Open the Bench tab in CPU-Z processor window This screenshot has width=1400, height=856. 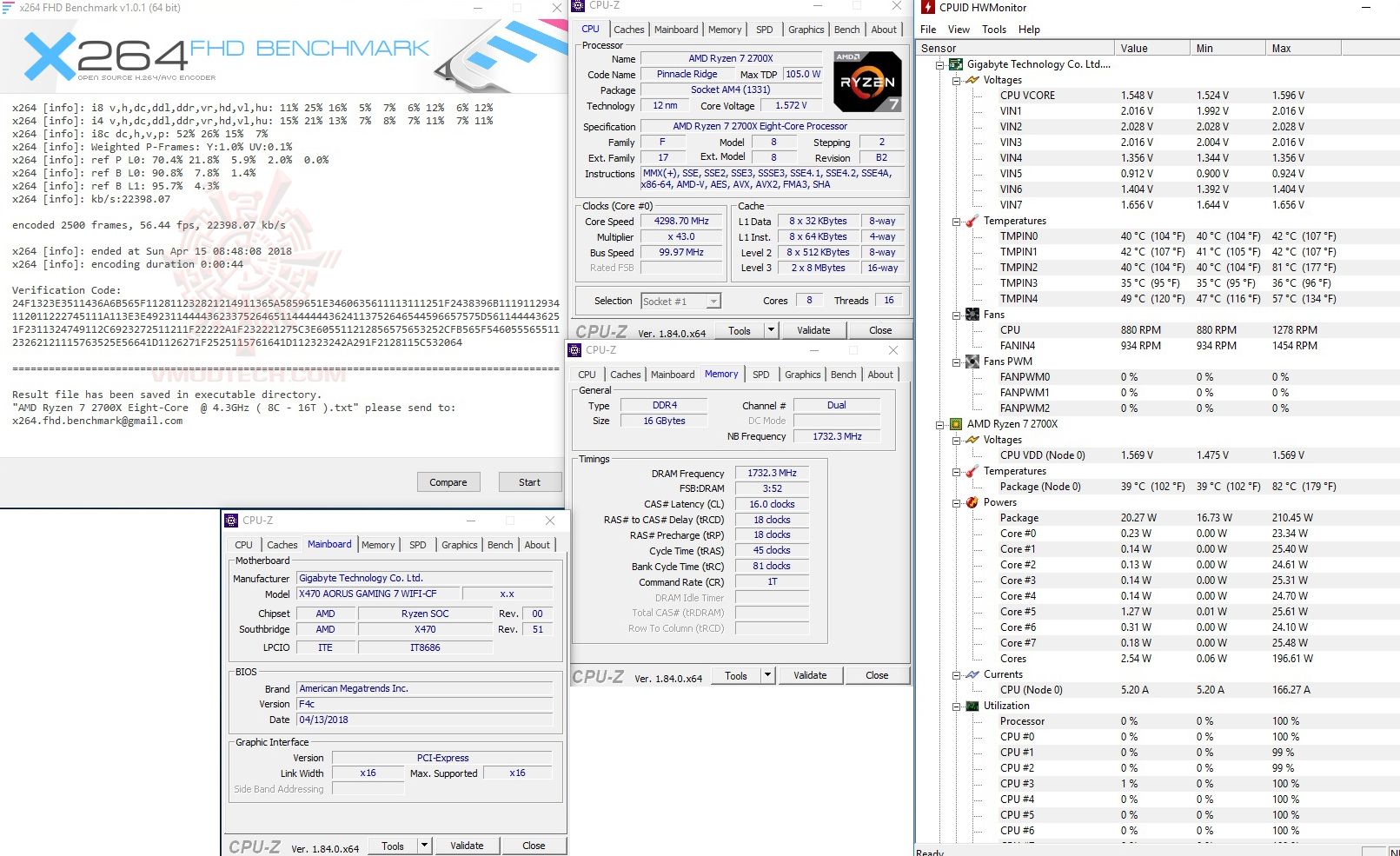pyautogui.click(x=847, y=30)
